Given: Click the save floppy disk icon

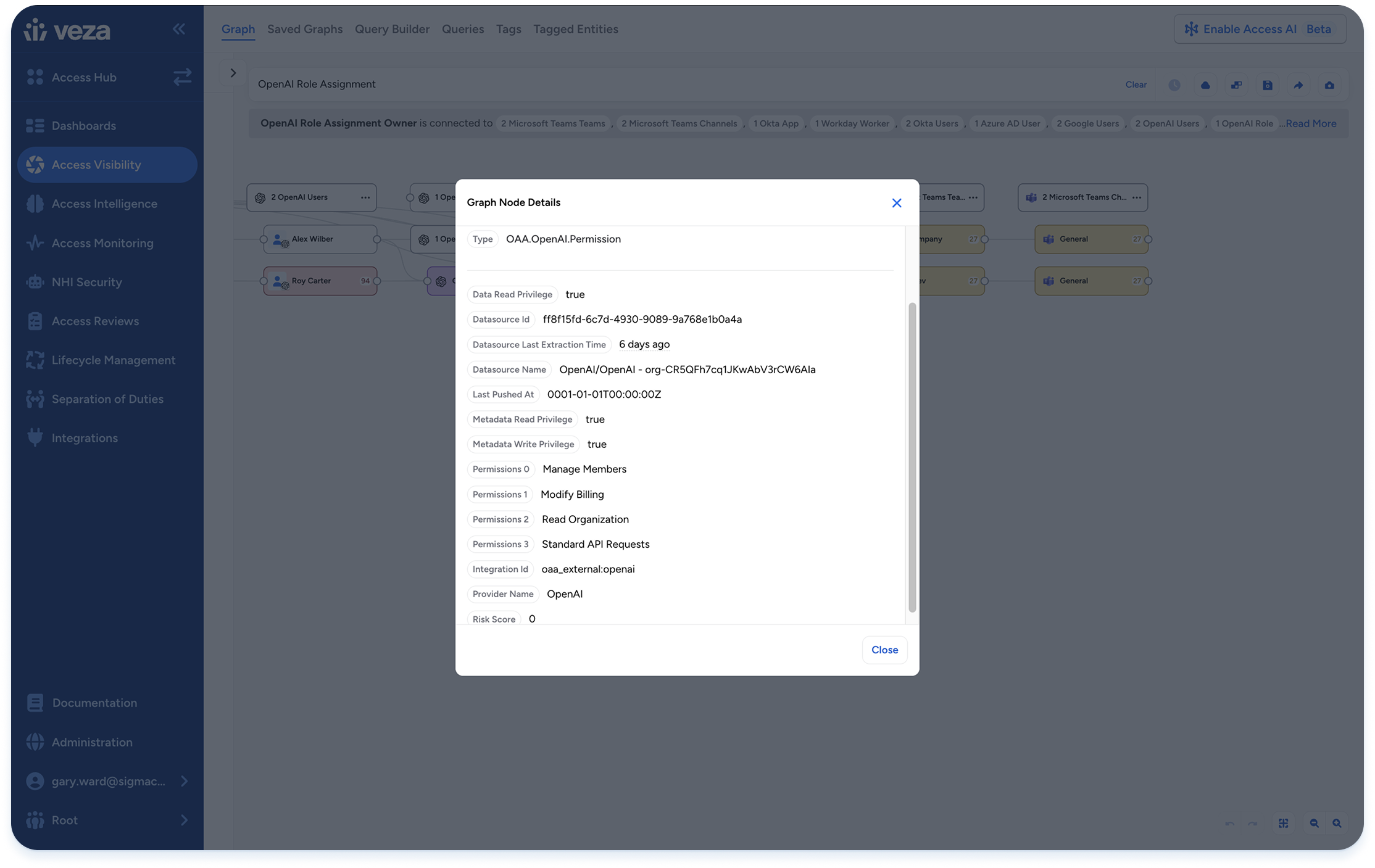Looking at the screenshot, I should pyautogui.click(x=1267, y=85).
